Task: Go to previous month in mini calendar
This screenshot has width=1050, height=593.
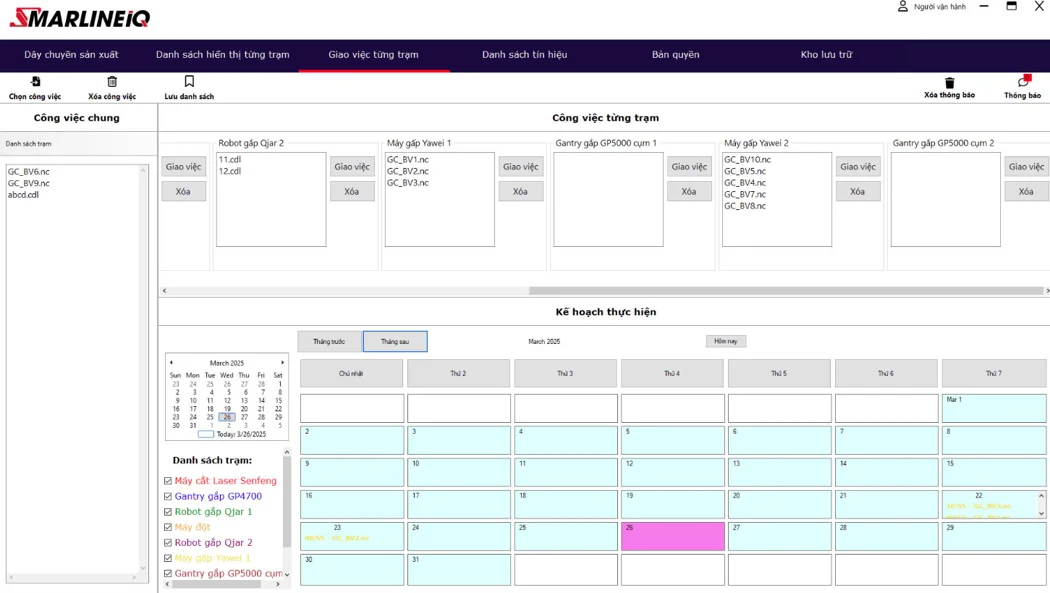Action: tap(171, 363)
